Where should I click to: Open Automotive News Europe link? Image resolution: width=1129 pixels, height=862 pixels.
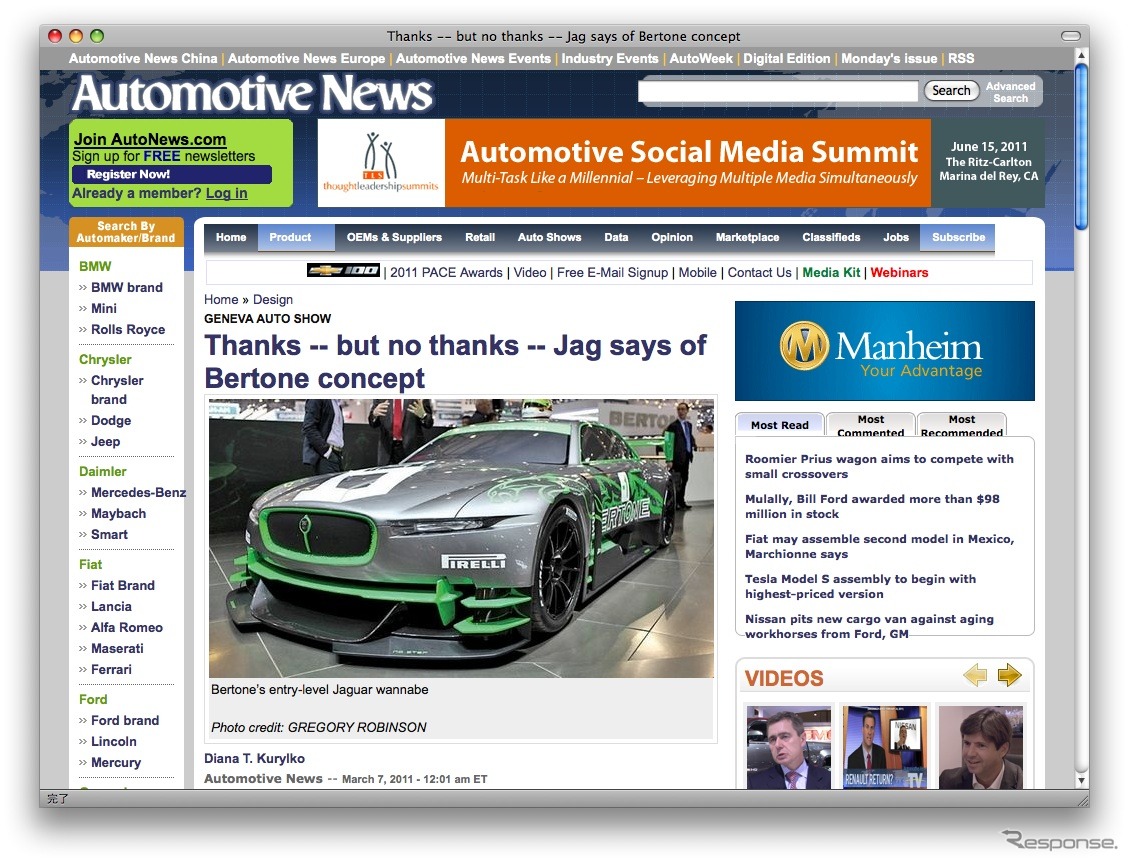(306, 58)
